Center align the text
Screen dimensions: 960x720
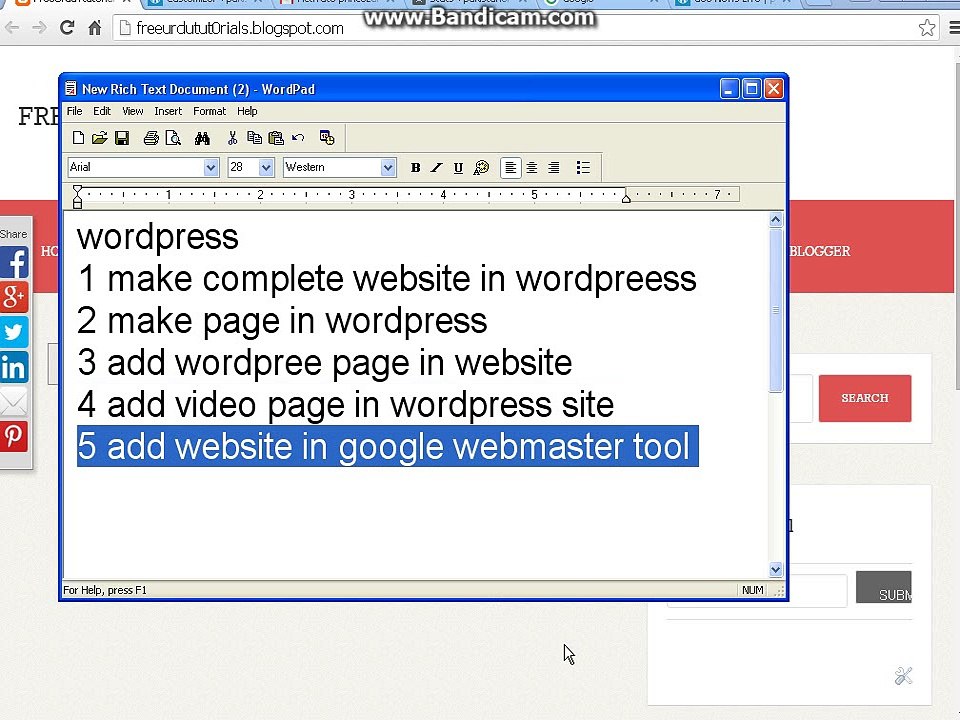coord(532,168)
